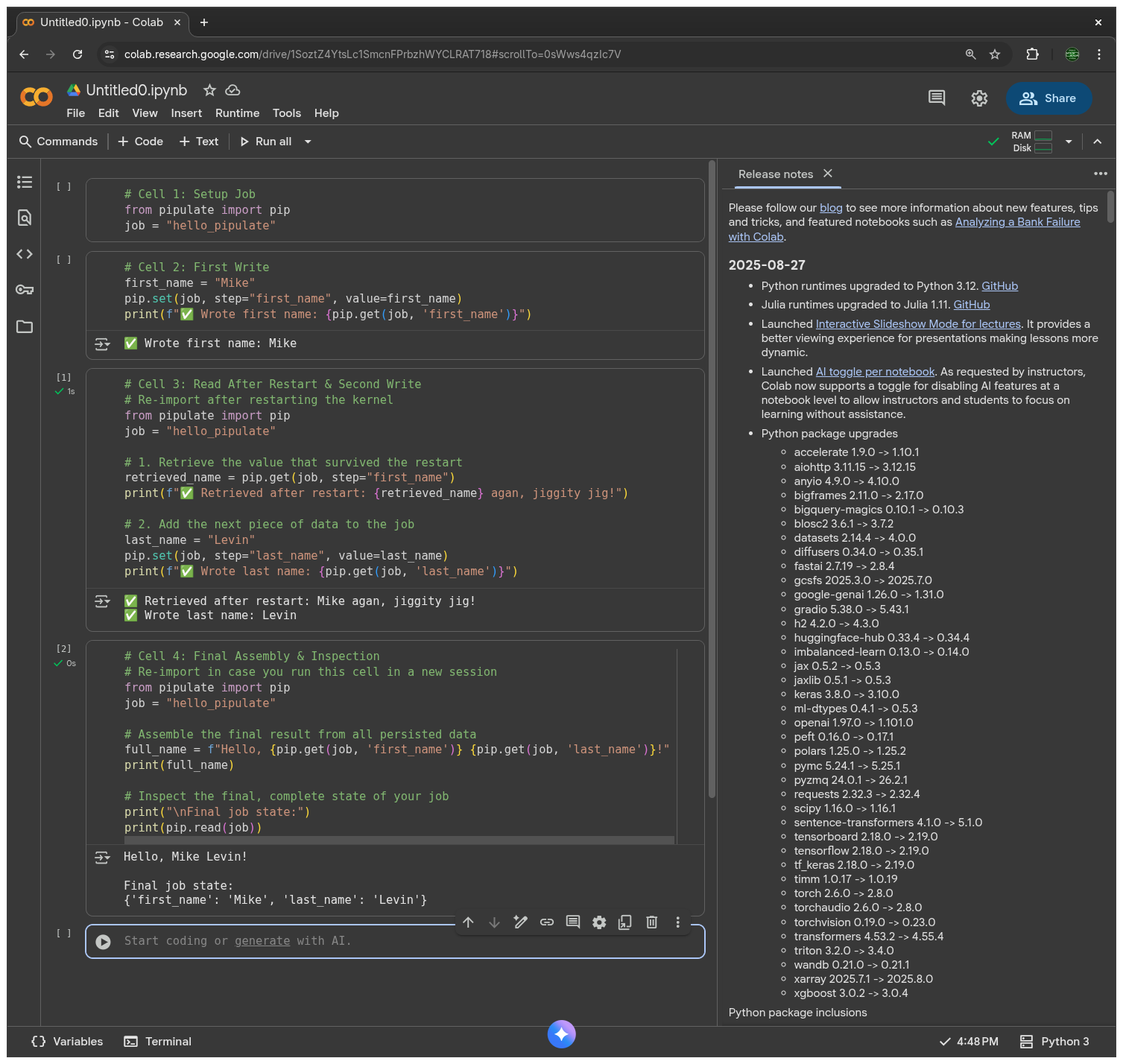The image size is (1123, 1064).
Task: Collapse the header with the chevron
Action: [1097, 142]
